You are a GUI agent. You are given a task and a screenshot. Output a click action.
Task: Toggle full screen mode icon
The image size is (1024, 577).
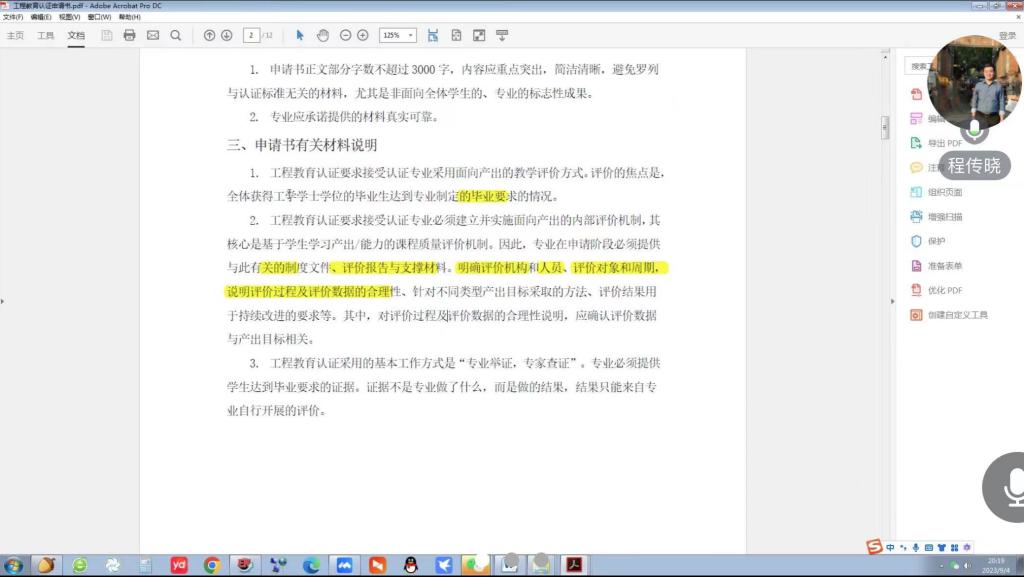click(x=479, y=35)
